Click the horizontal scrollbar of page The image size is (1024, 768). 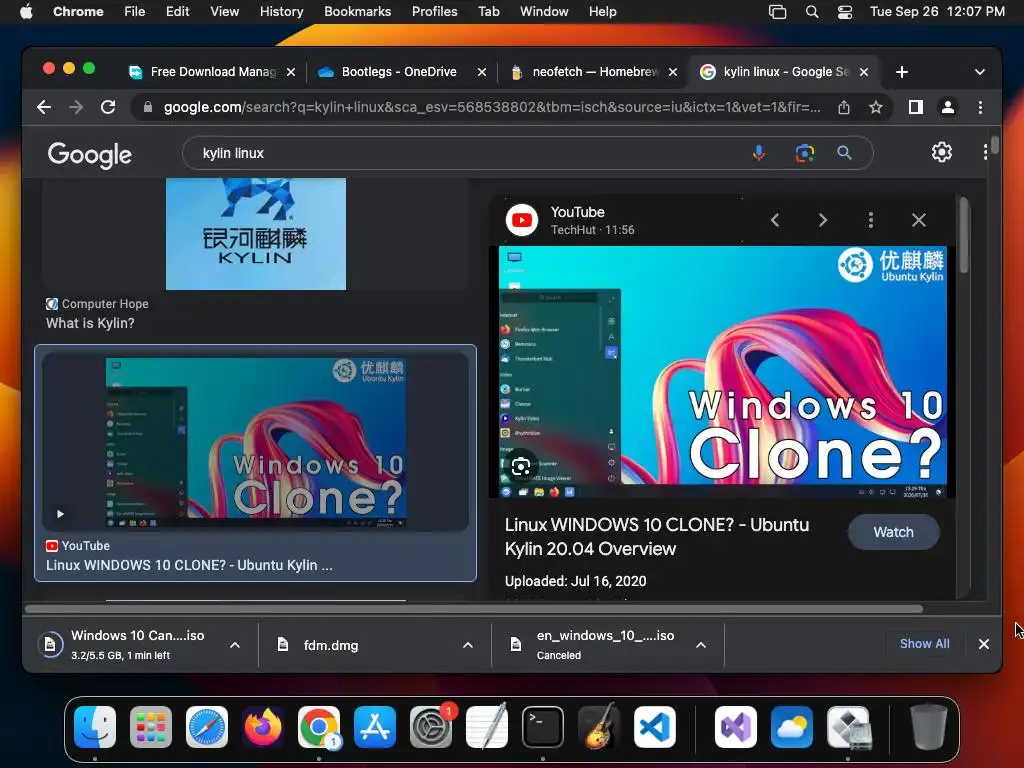(x=473, y=609)
